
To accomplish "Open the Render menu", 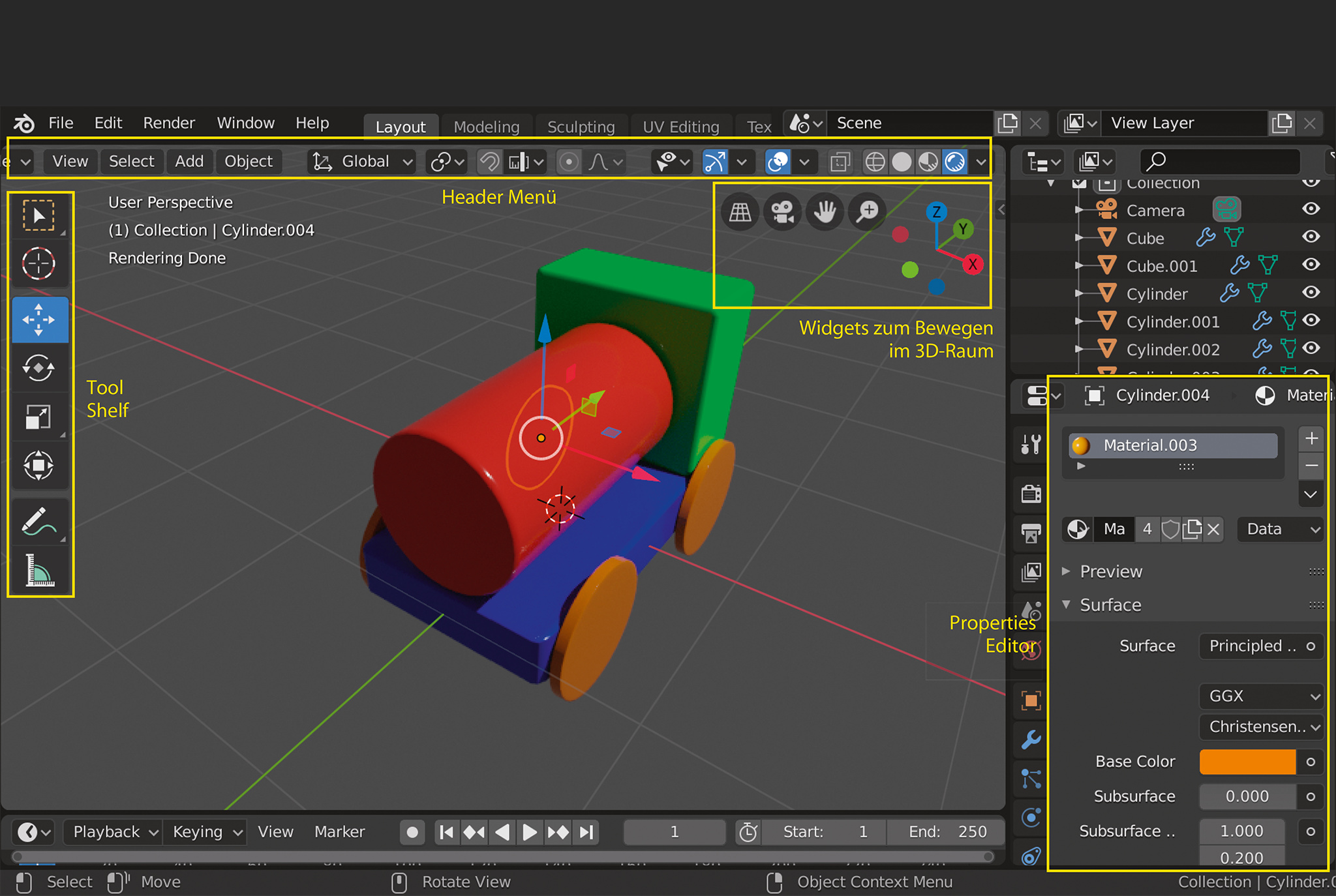I will tap(169, 123).
